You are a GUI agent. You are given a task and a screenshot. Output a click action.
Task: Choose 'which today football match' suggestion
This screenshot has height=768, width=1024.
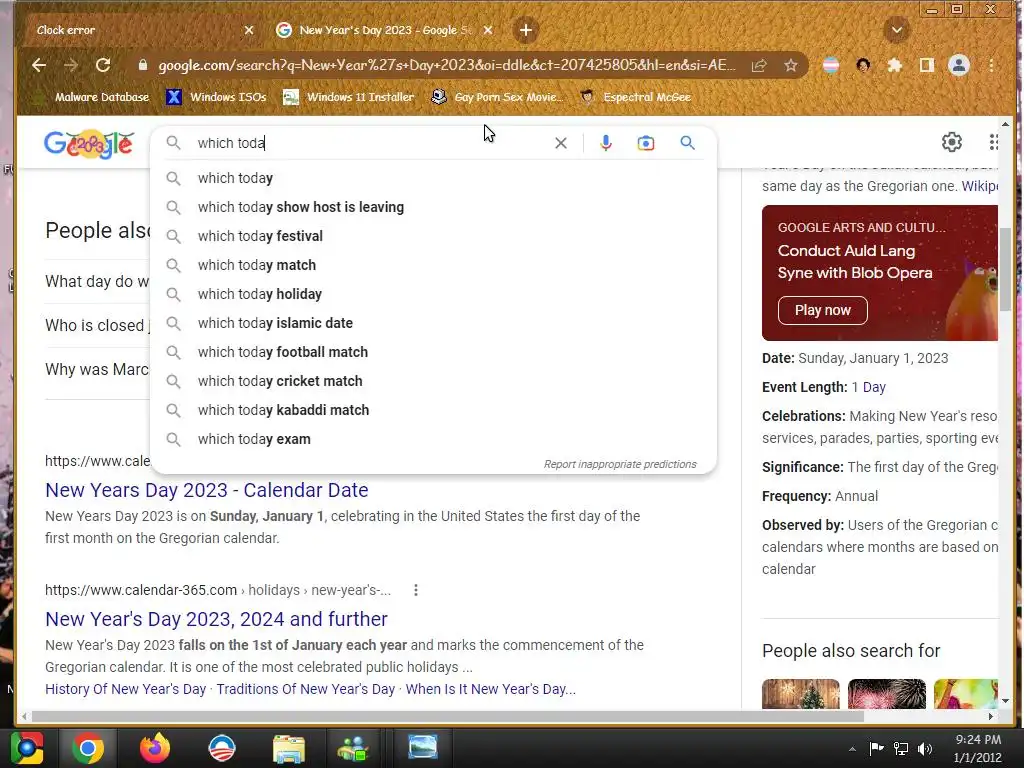coord(434,352)
